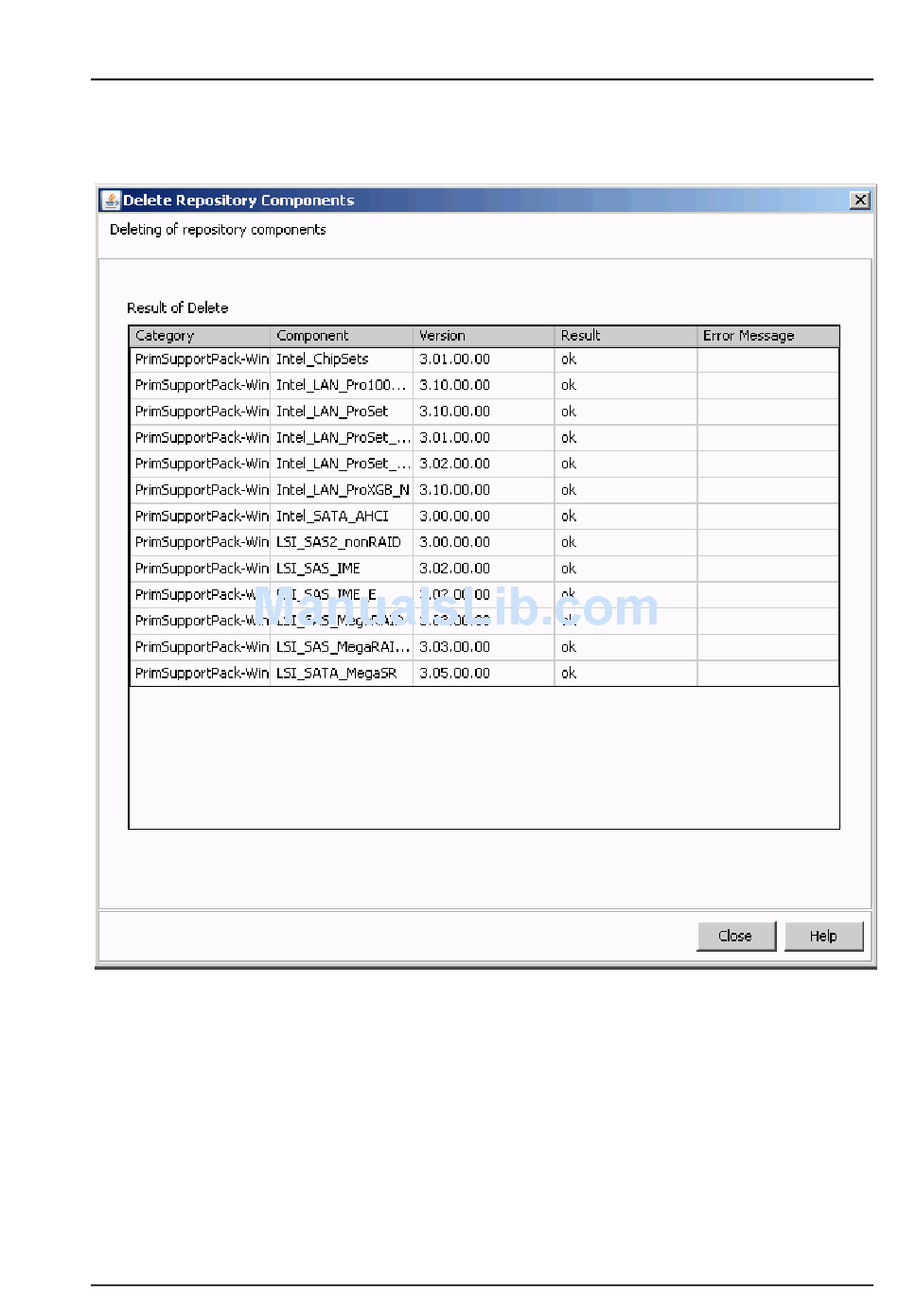Image resolution: width=899 pixels, height=1316 pixels.
Task: Click the 'Result of Delete' label
Action: click(x=178, y=308)
